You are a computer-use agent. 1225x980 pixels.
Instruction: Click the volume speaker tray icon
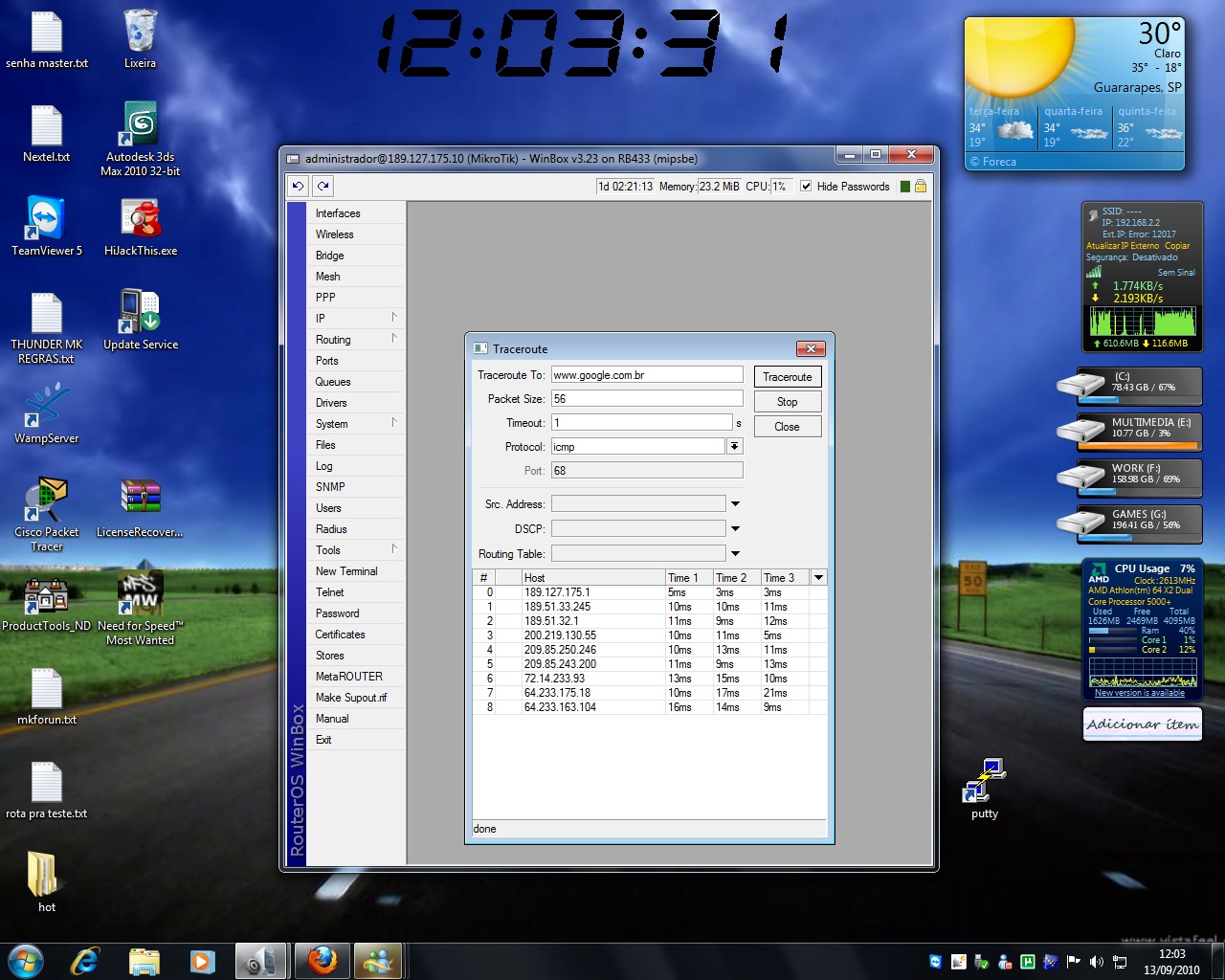coord(1097,962)
